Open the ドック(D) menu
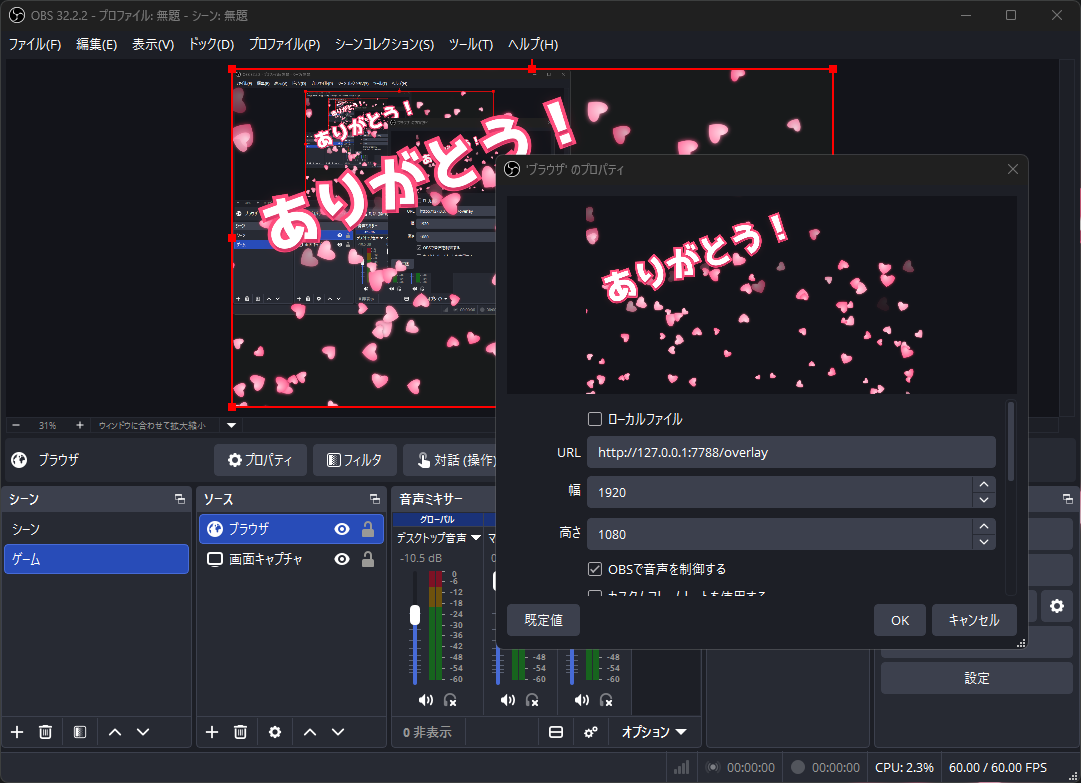Viewport: 1081px width, 783px height. click(212, 44)
